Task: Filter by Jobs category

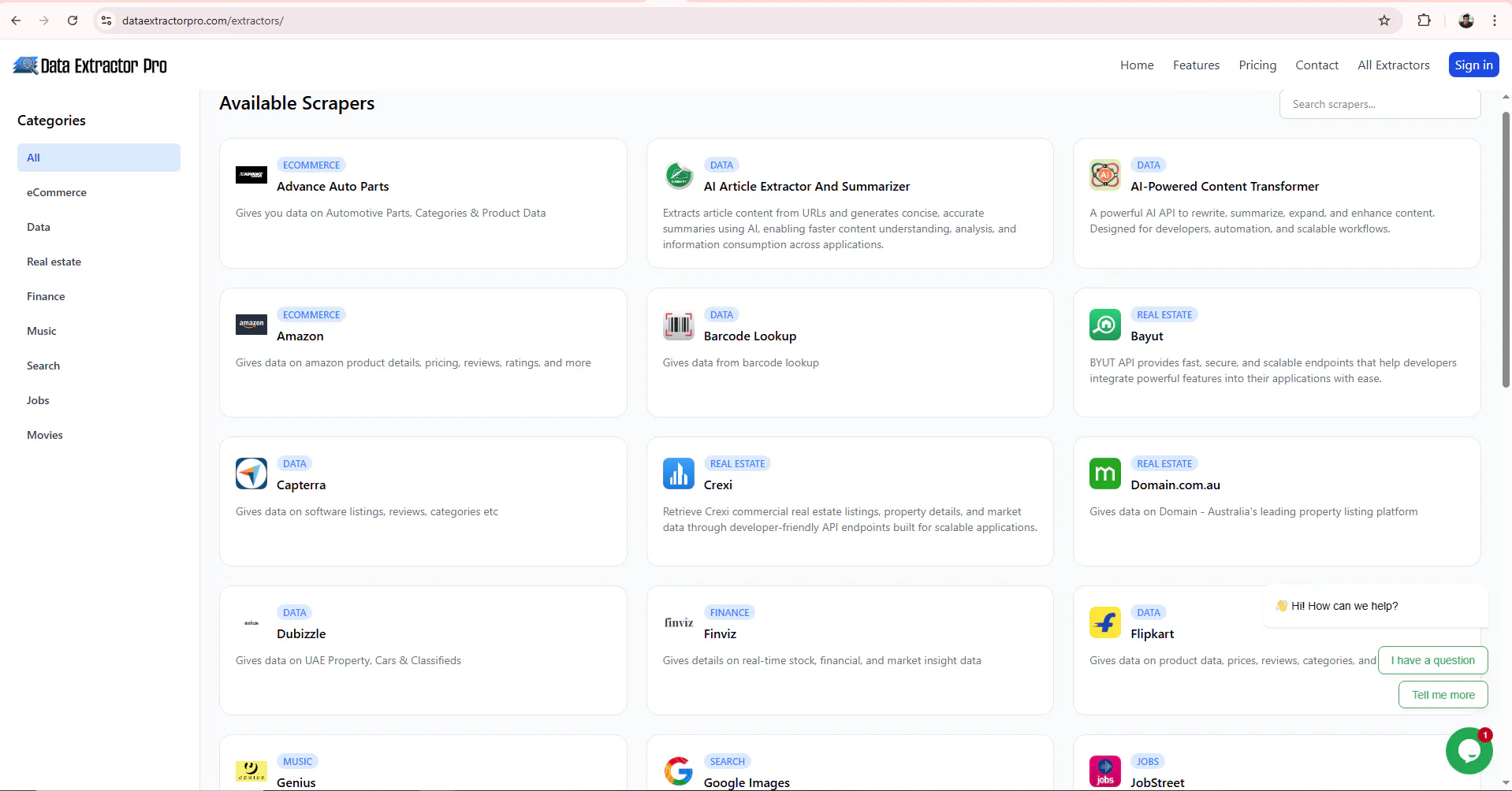Action: click(99, 400)
